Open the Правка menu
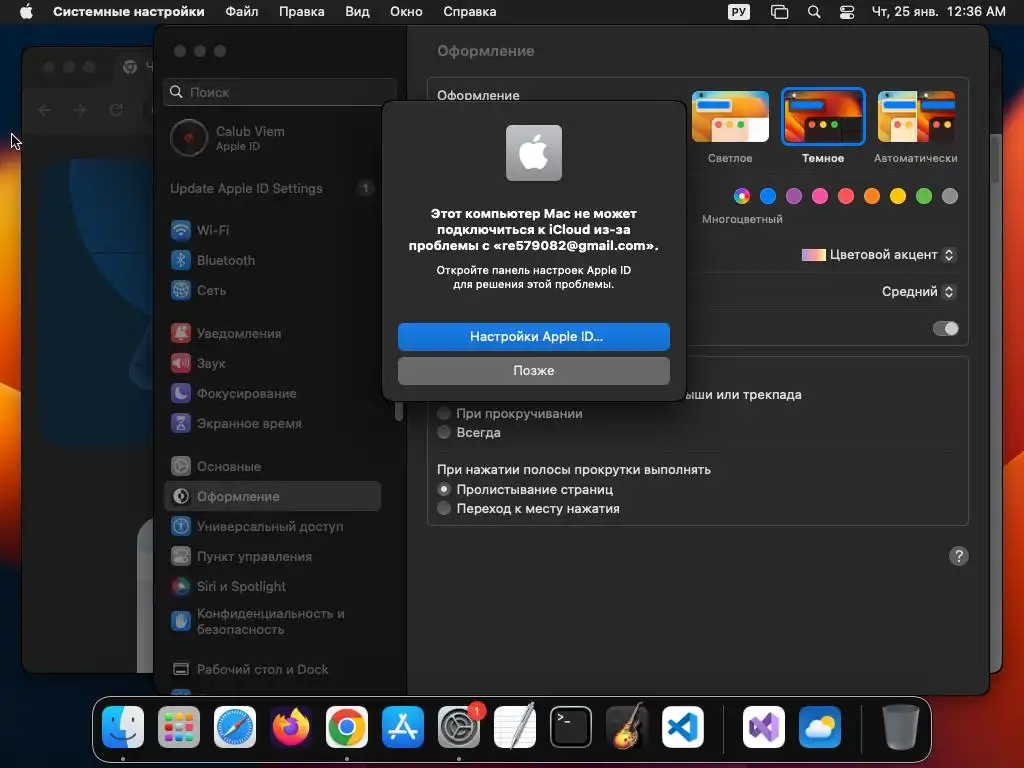 pyautogui.click(x=302, y=12)
